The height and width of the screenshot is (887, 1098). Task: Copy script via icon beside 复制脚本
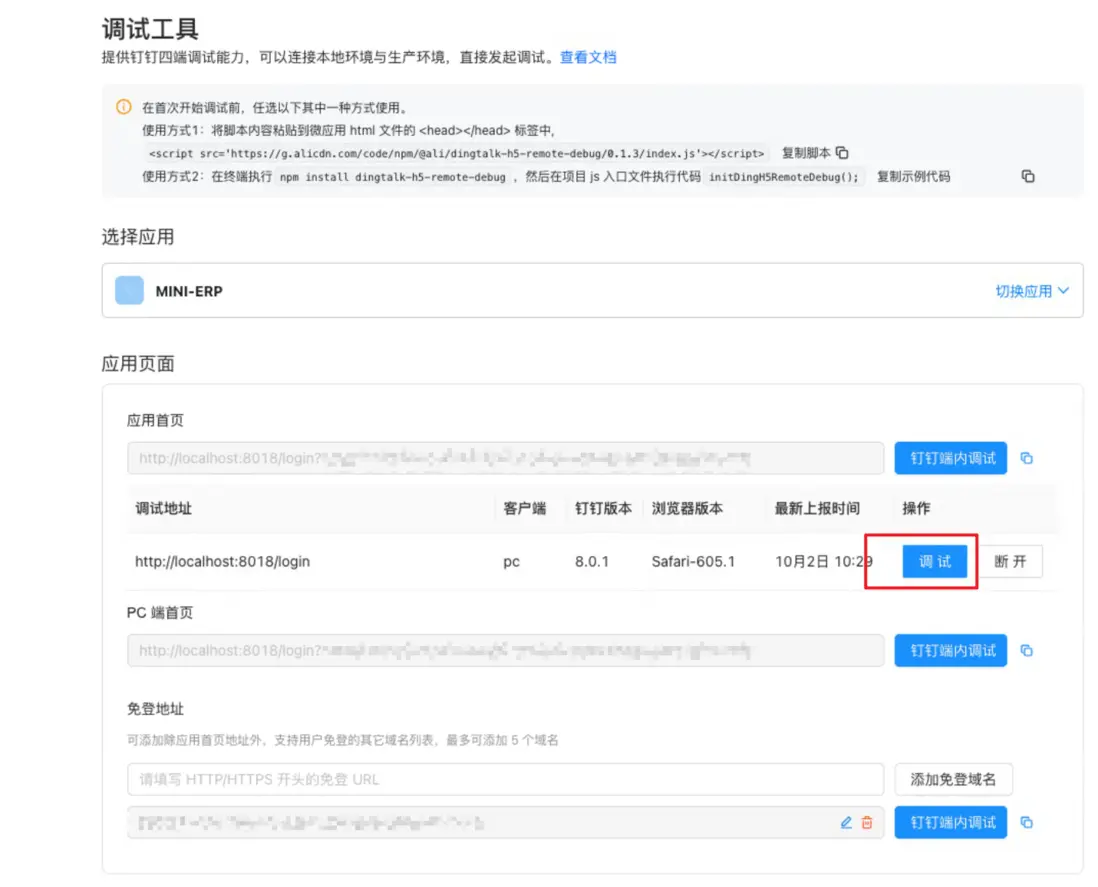(842, 153)
